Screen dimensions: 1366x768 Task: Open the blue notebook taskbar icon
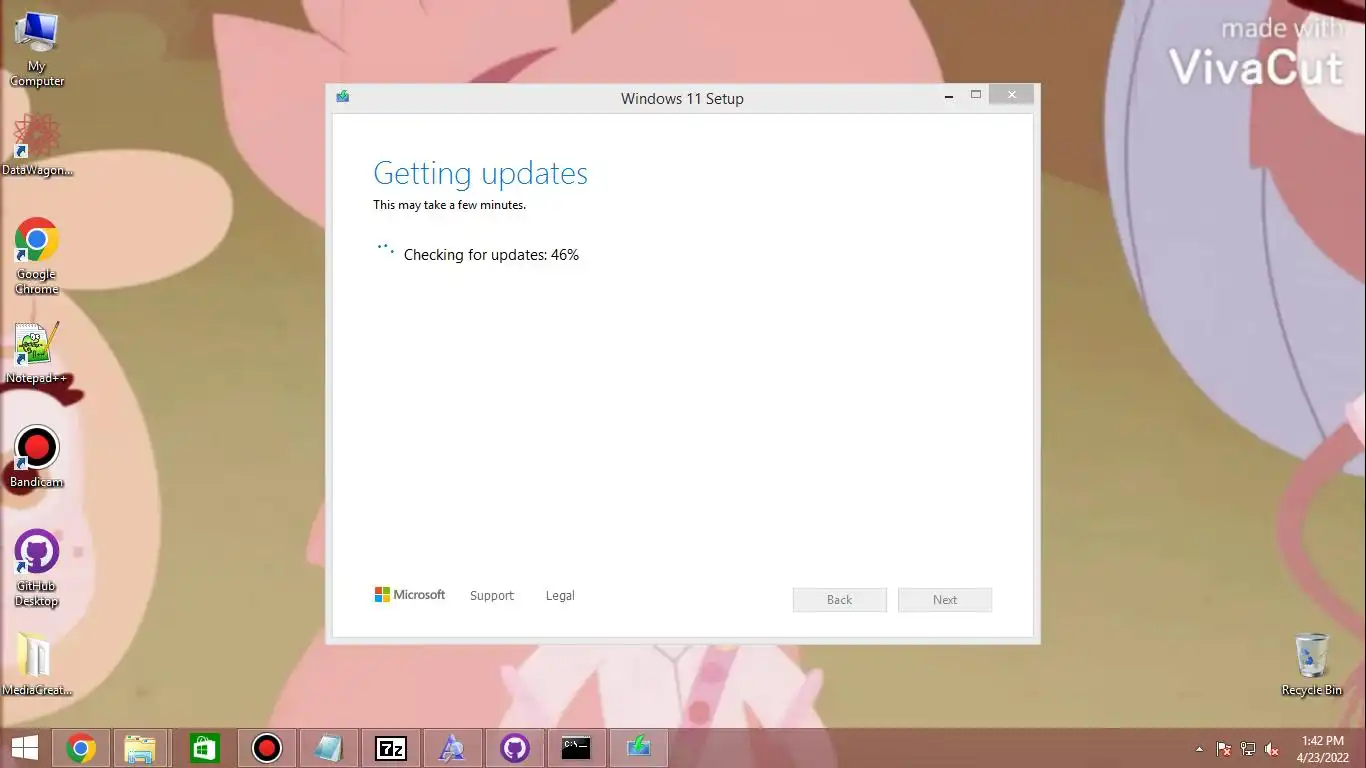click(x=329, y=748)
